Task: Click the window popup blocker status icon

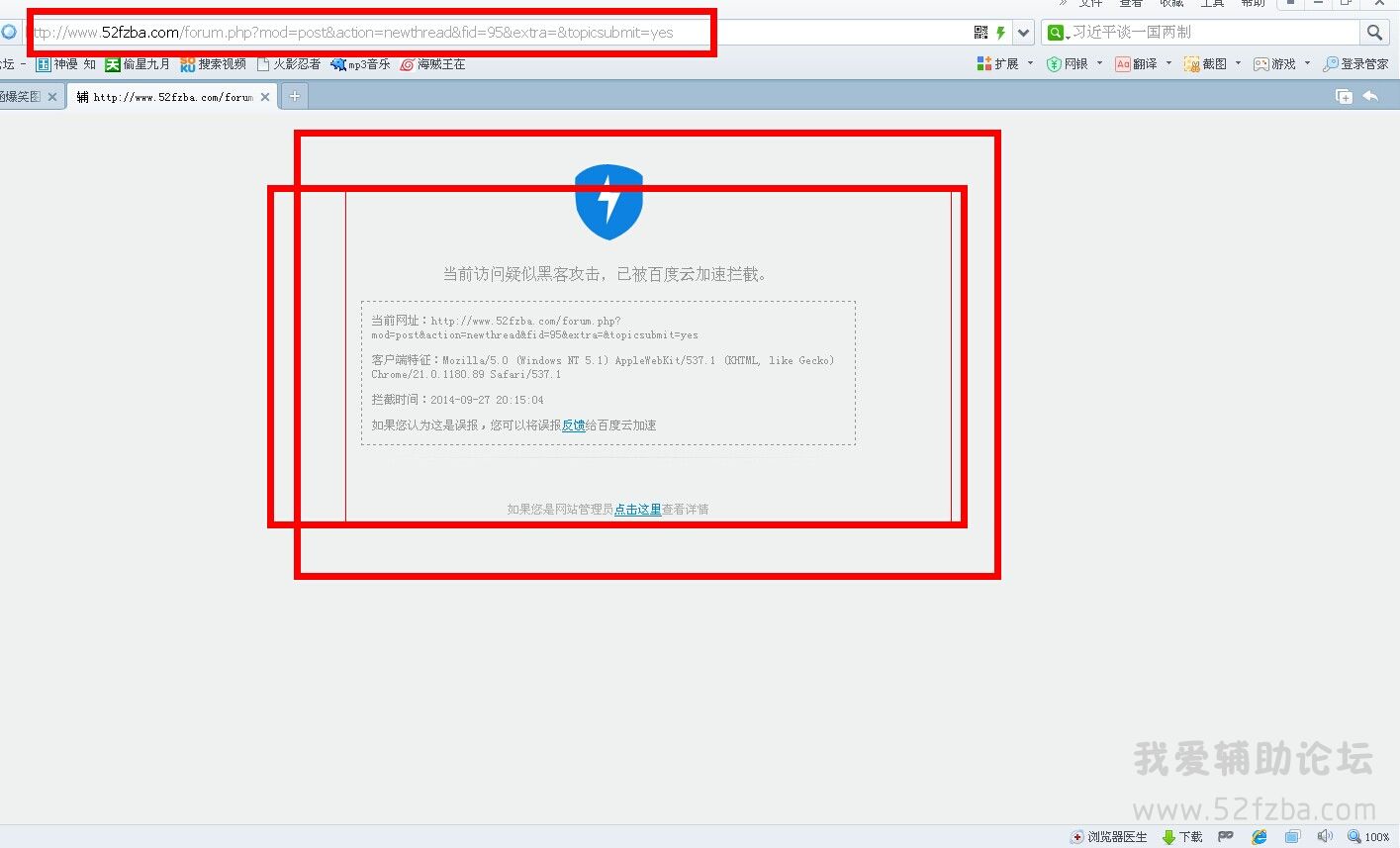Action: pyautogui.click(x=1292, y=837)
